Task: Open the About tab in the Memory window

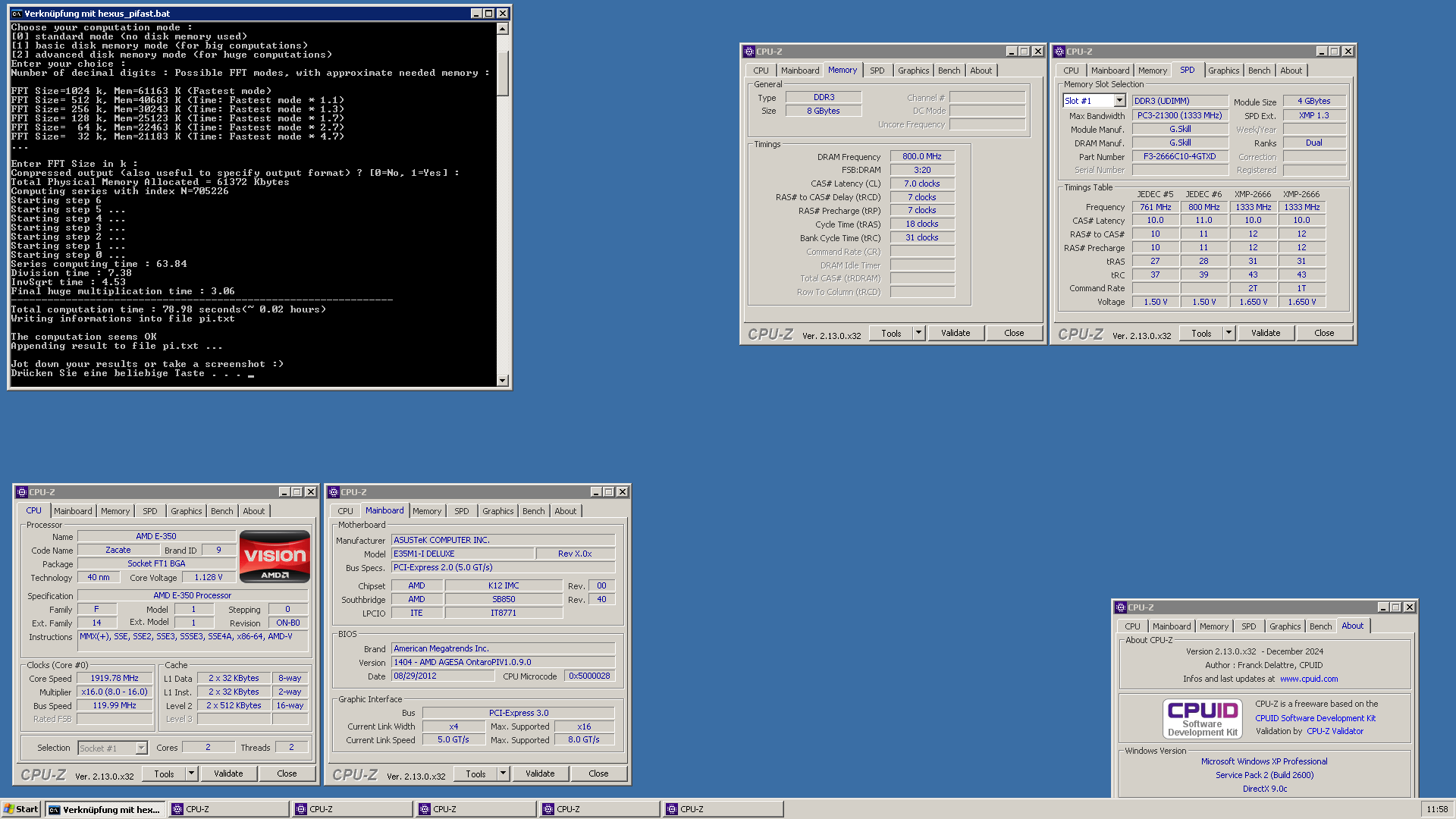Action: [981, 71]
